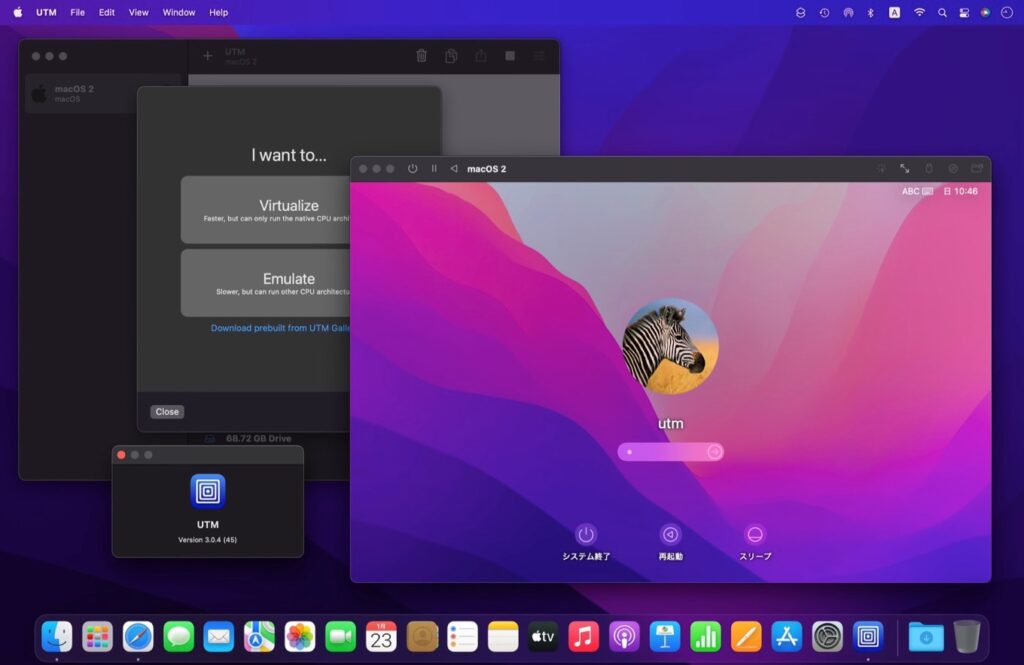Toggle fullscreen with the diagonal arrows icon
Image resolution: width=1024 pixels, height=665 pixels.
pyautogui.click(x=905, y=169)
